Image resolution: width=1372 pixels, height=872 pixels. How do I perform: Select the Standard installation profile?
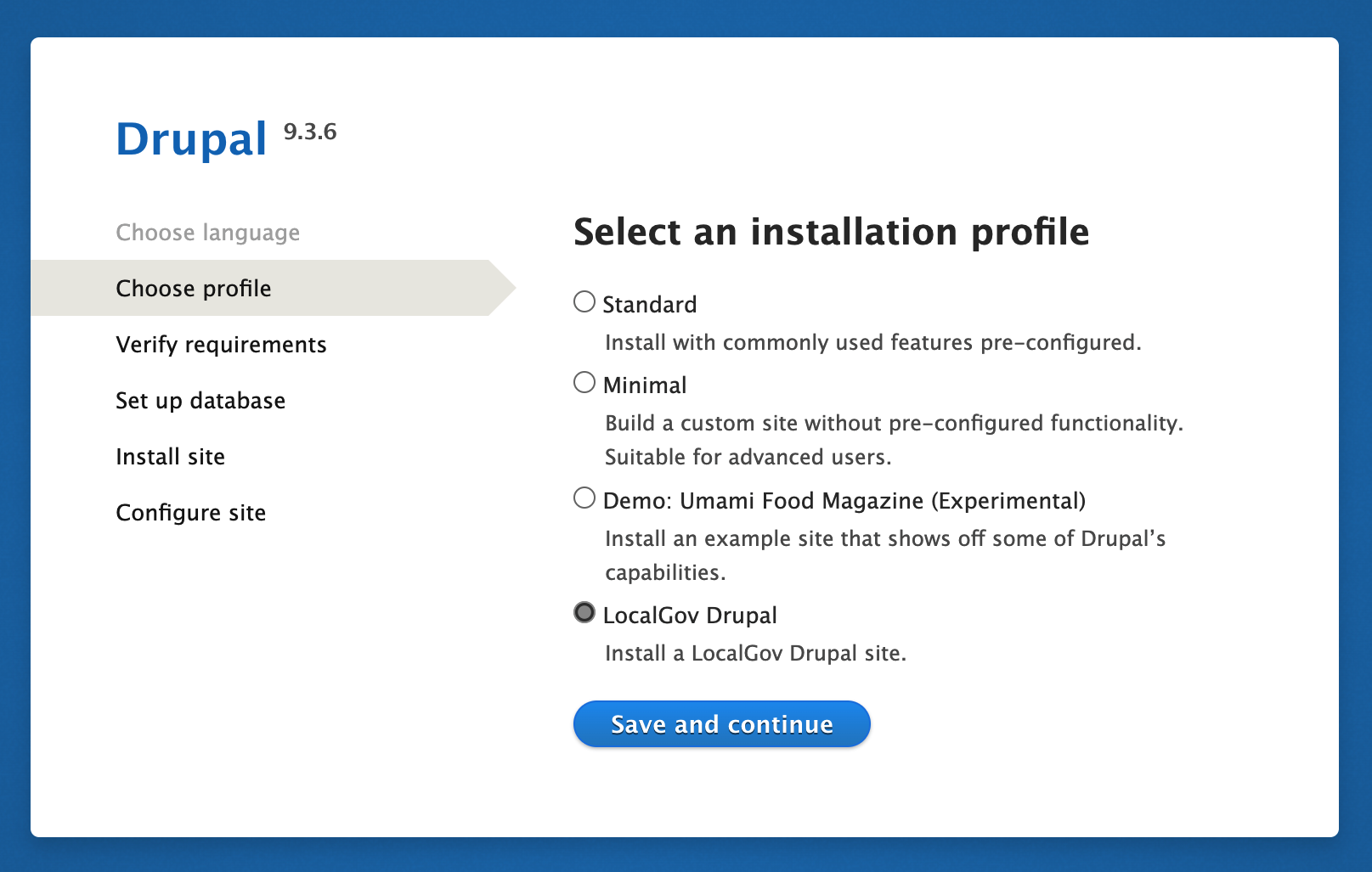pos(584,301)
